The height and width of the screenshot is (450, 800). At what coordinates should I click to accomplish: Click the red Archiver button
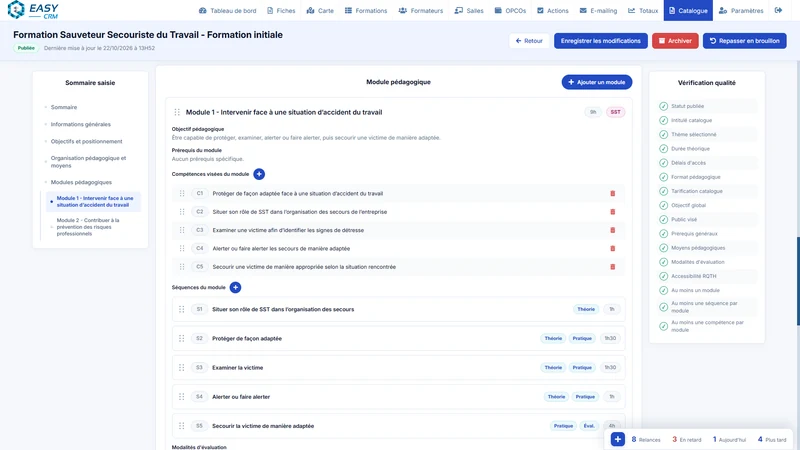tap(675, 41)
